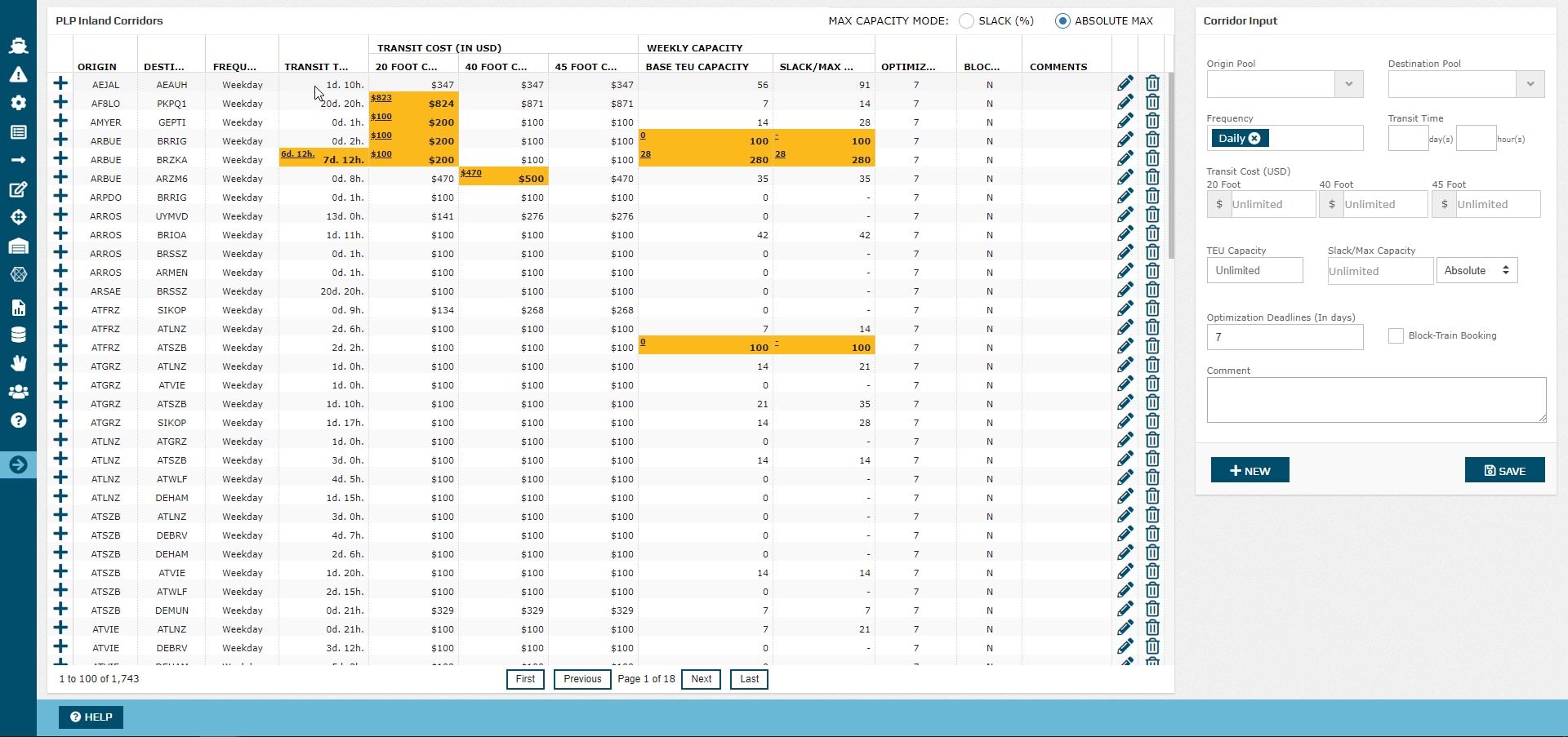The image size is (1568, 737).
Task: Click the users group icon in sidebar
Action: [18, 392]
